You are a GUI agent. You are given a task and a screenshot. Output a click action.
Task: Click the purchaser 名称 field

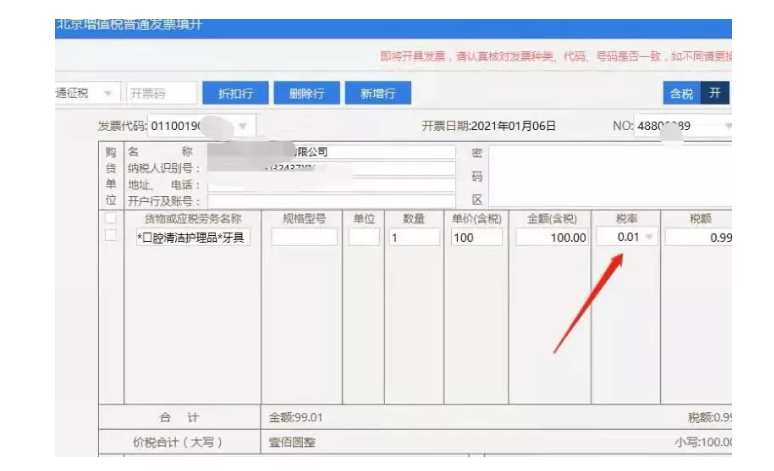click(x=331, y=152)
